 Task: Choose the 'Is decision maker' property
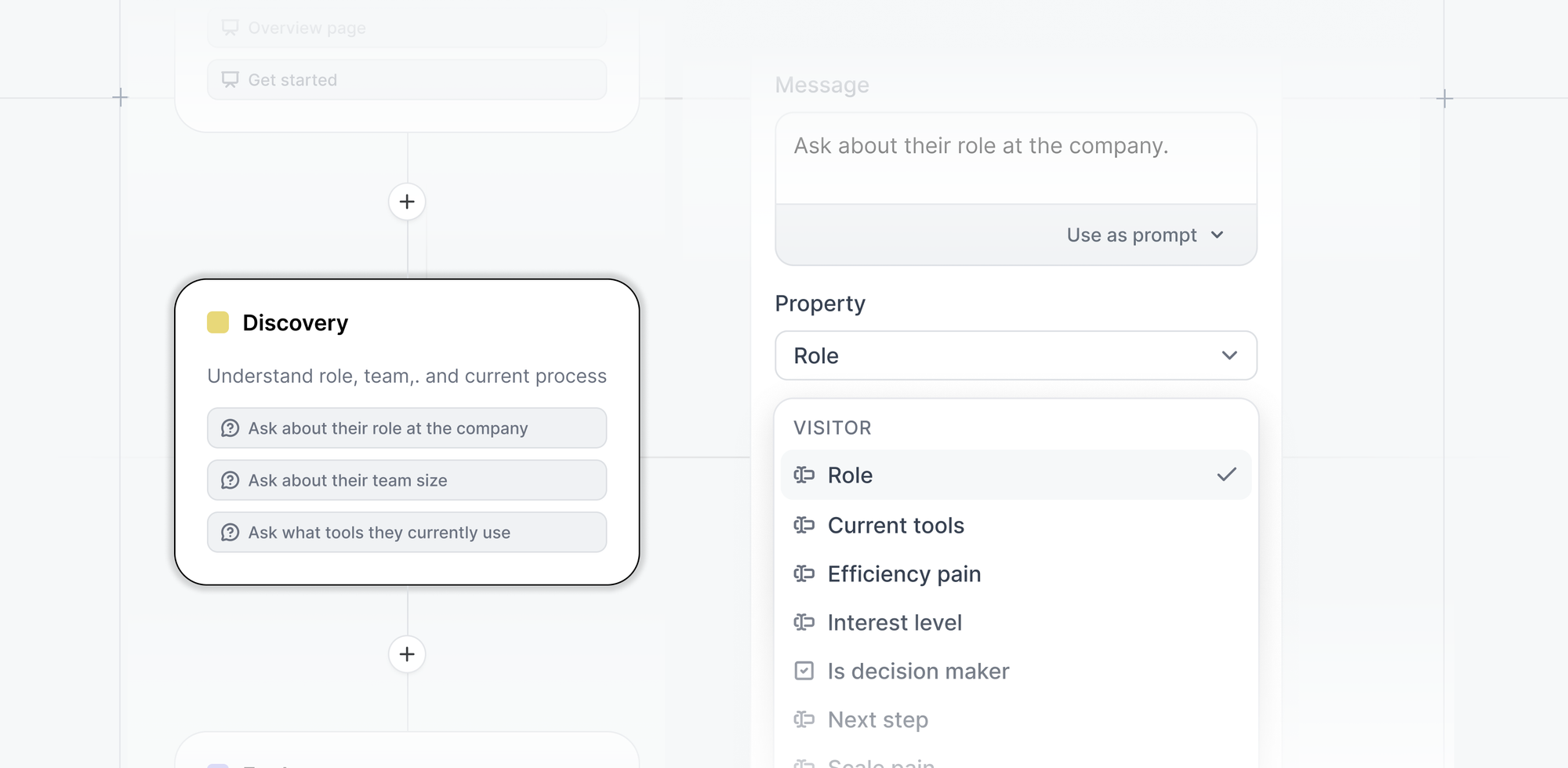pos(1016,671)
